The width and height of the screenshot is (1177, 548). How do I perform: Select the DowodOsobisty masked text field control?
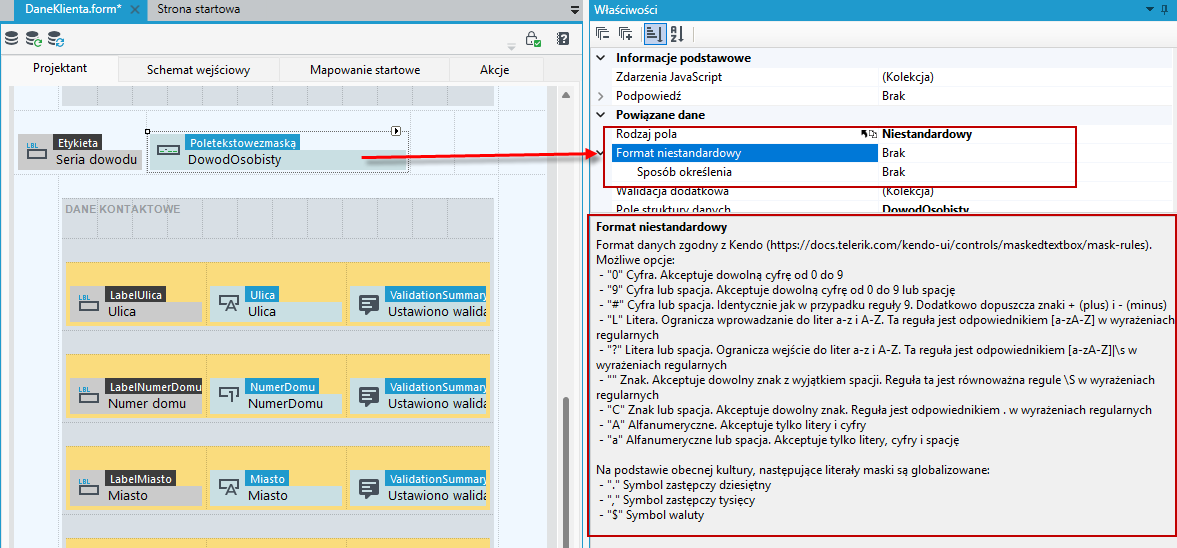(x=278, y=152)
